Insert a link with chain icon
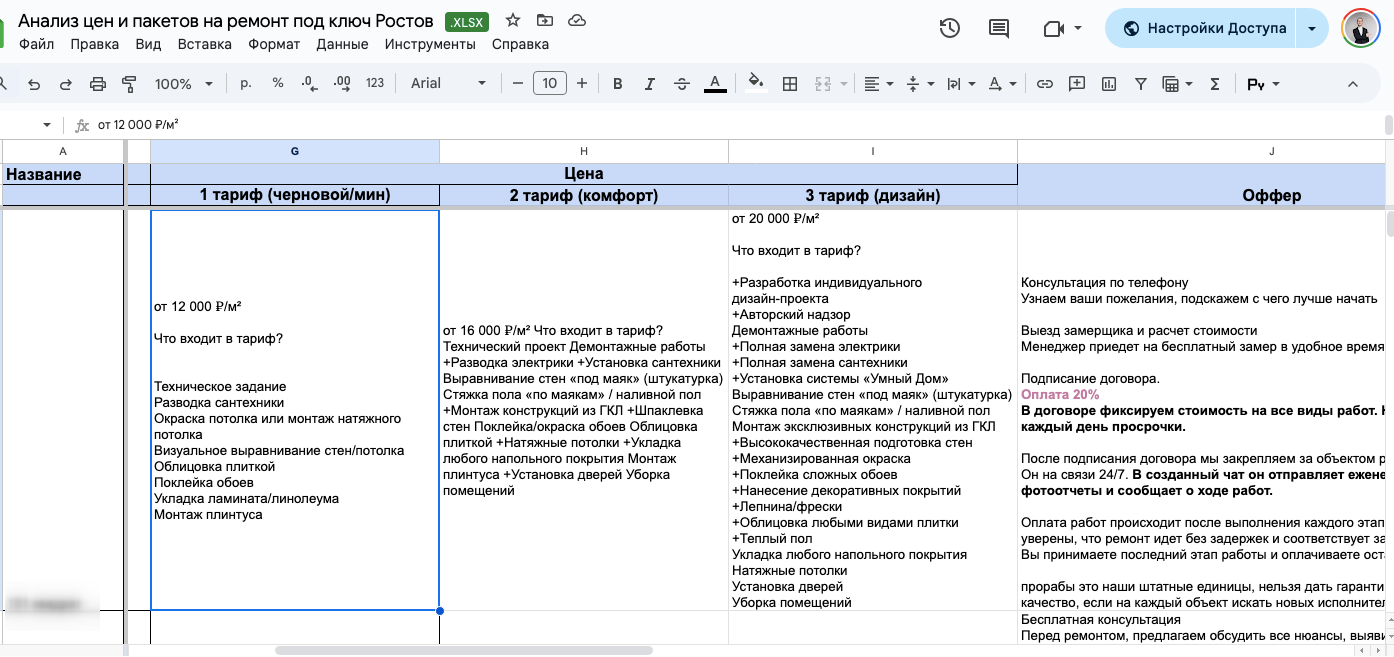Image resolution: width=1394 pixels, height=657 pixels. coord(1045,84)
